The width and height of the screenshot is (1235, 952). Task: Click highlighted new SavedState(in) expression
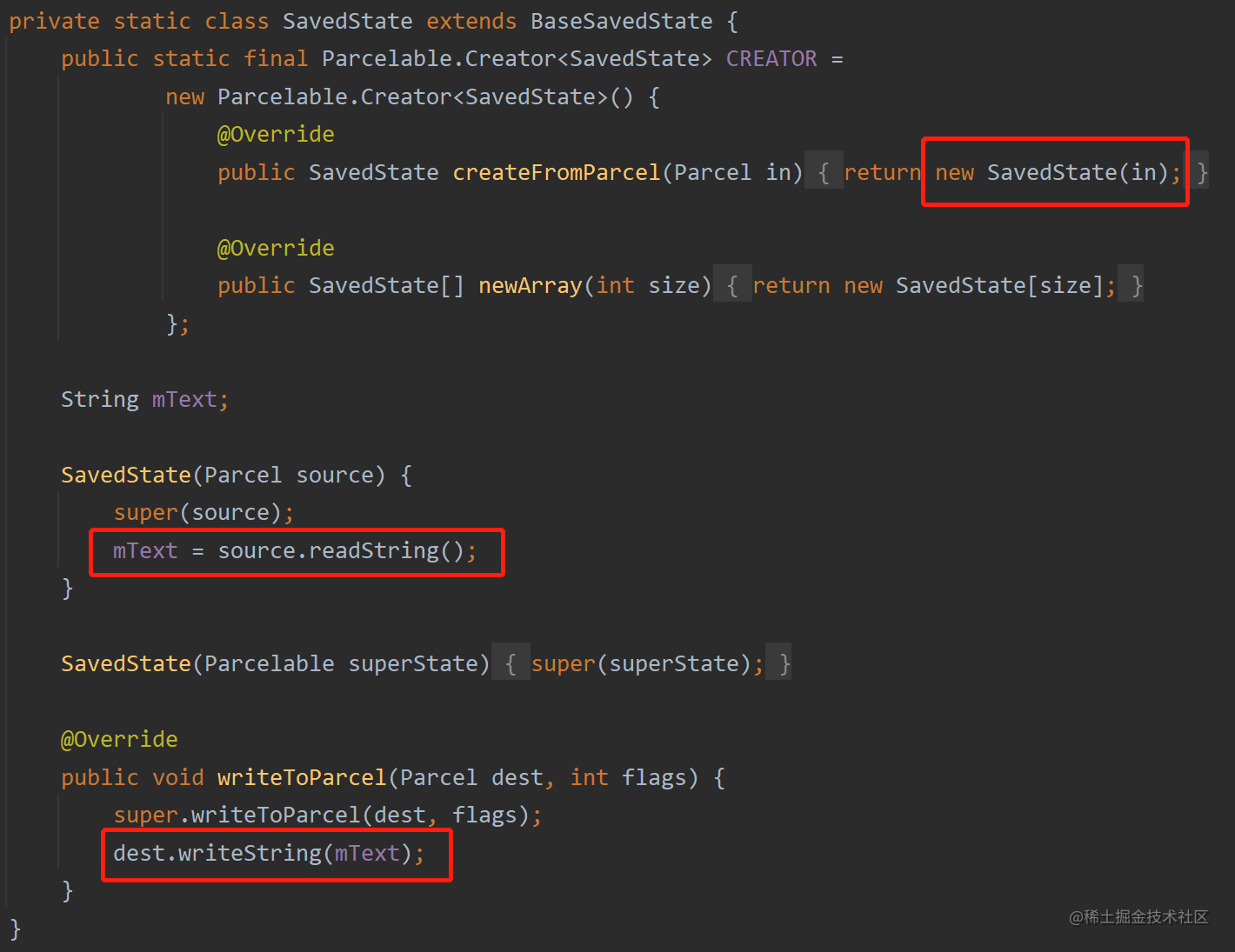[x=1057, y=173]
